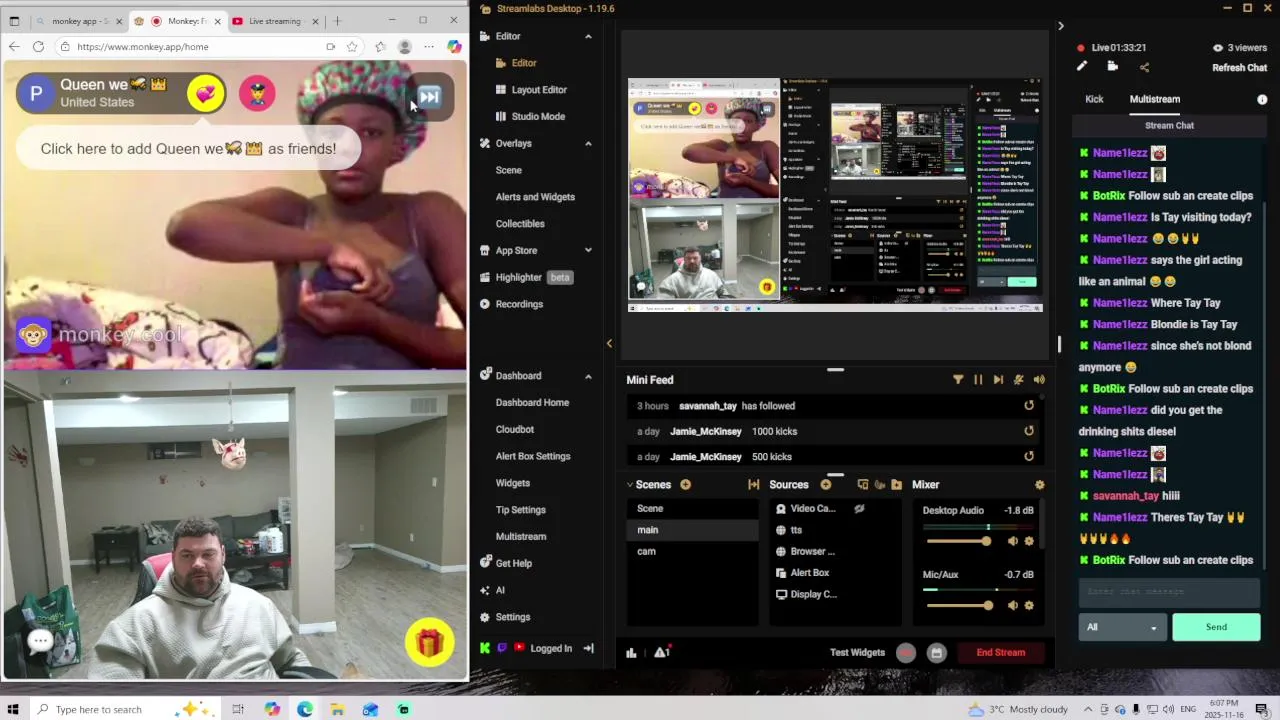Replay the savannah_tay follow alert

coord(1029,406)
